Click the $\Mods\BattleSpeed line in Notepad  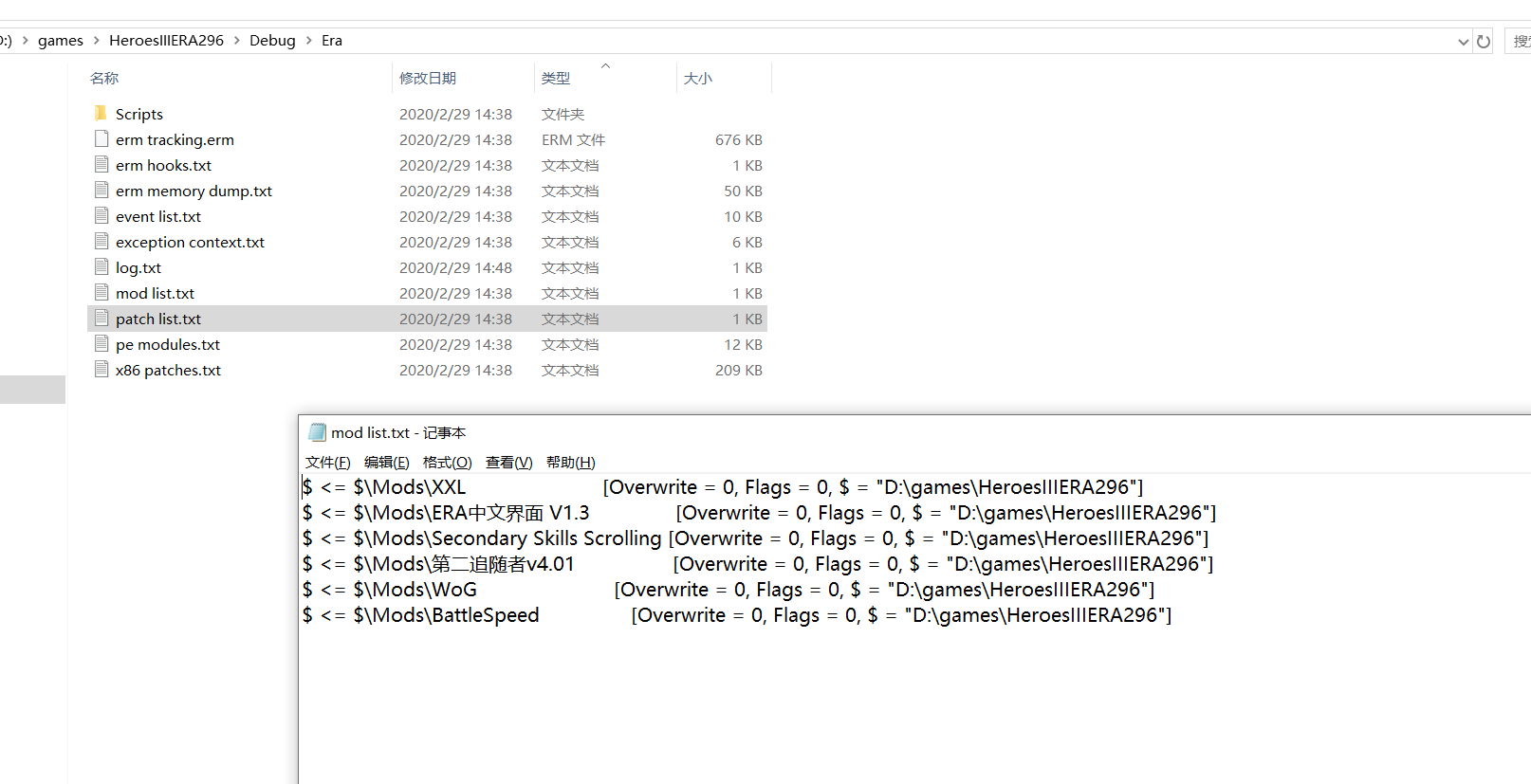737,615
